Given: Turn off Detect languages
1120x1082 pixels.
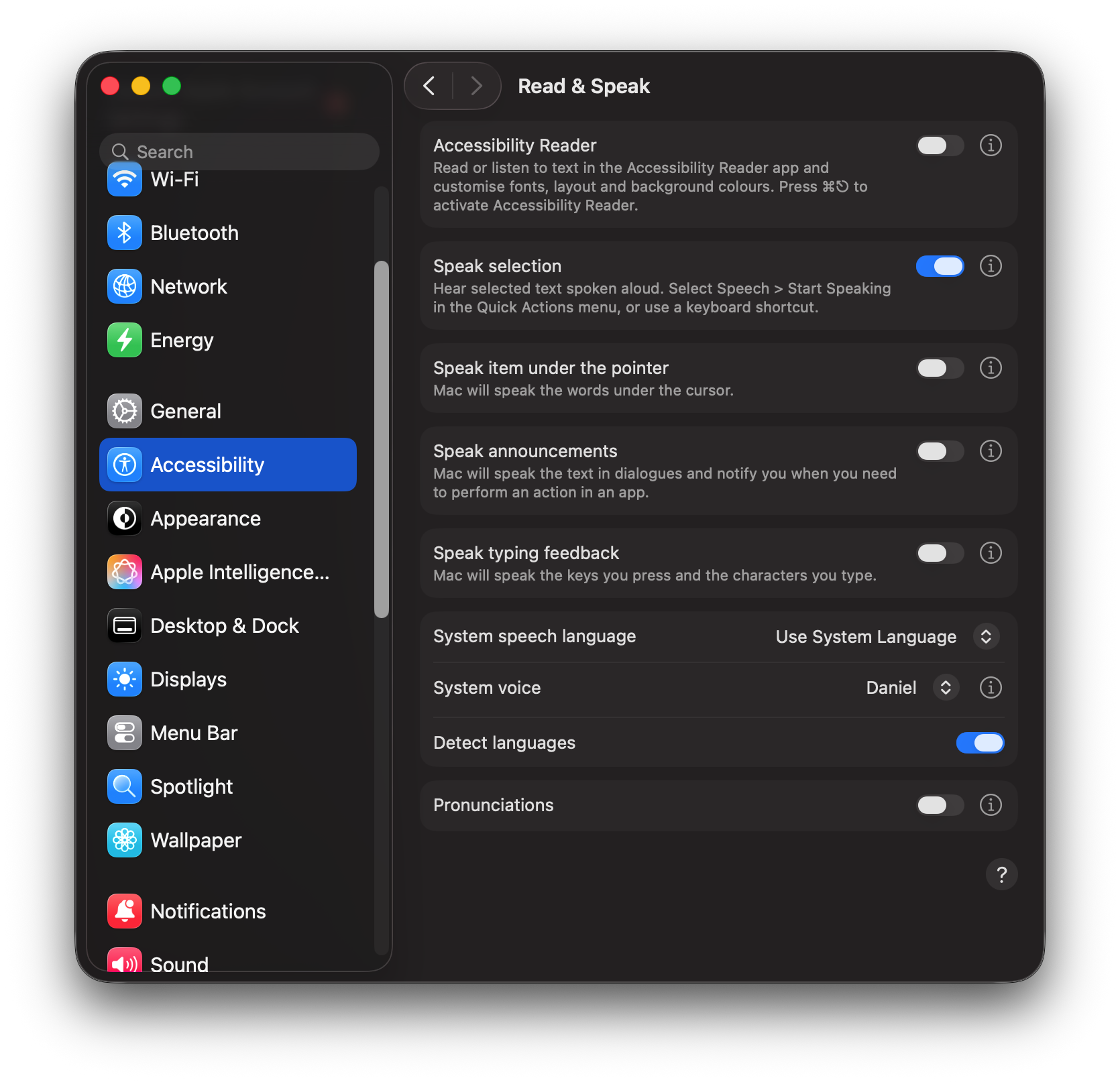Looking at the screenshot, I should click(980, 743).
